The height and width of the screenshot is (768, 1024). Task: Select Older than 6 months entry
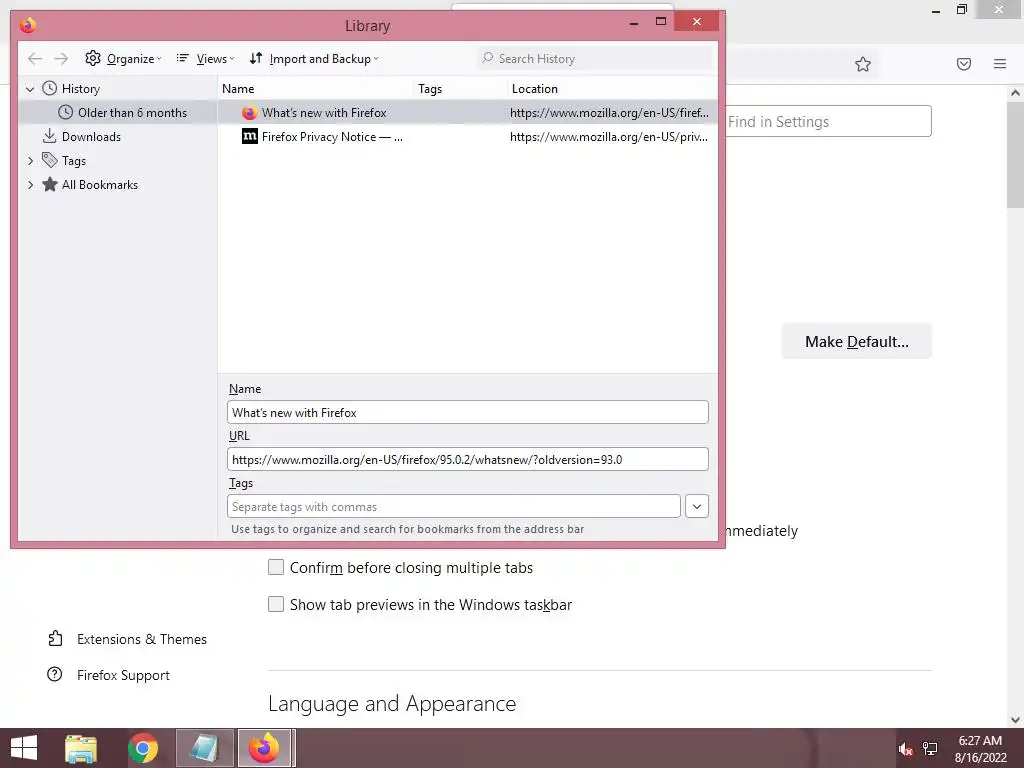[x=123, y=113]
